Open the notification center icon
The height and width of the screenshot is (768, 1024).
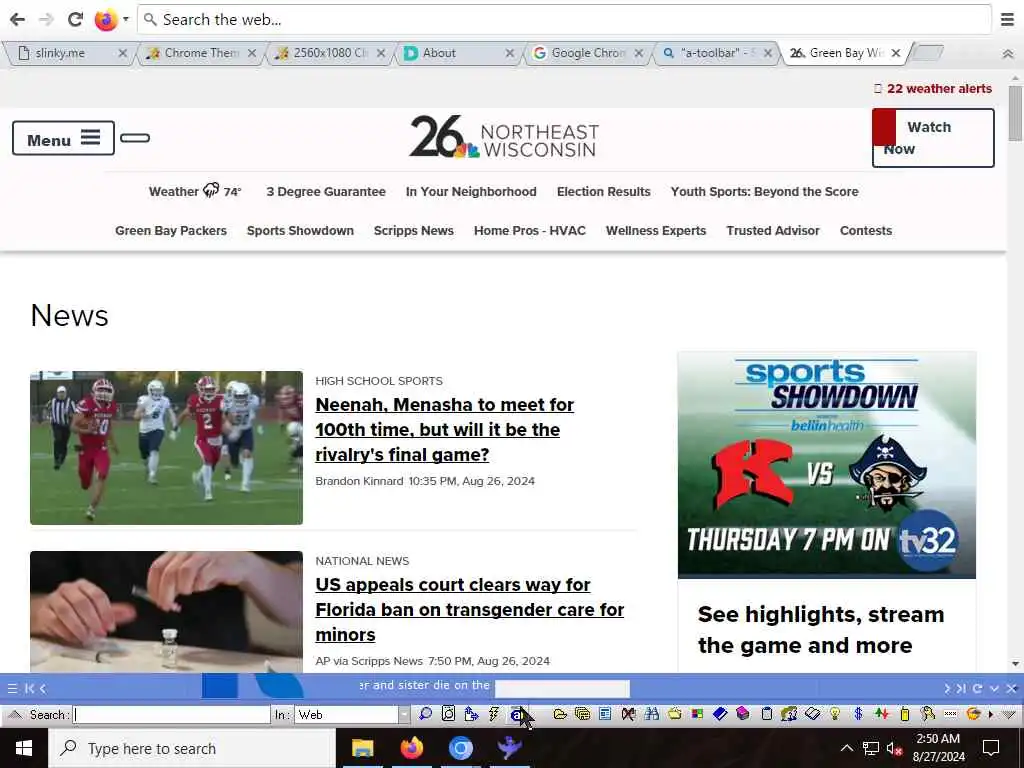pyautogui.click(x=991, y=748)
